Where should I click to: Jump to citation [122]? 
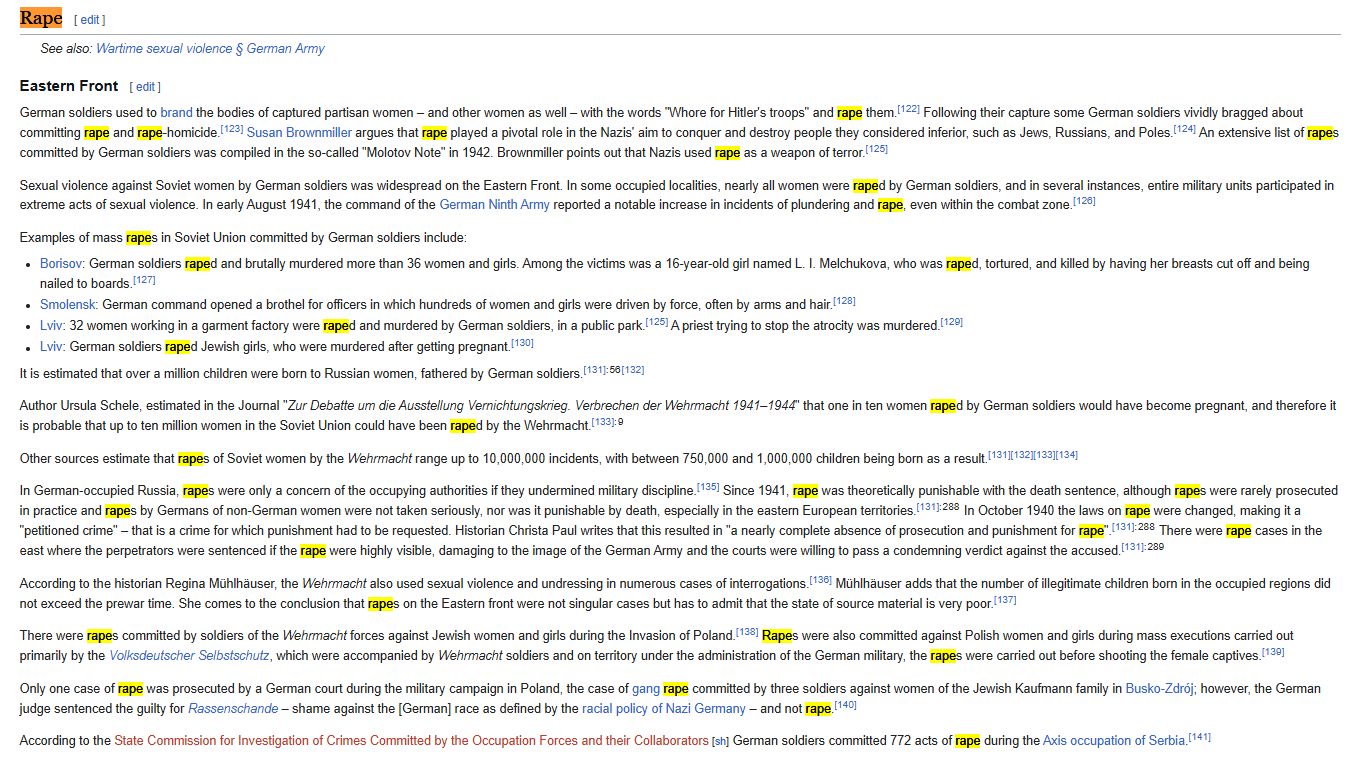tap(908, 109)
